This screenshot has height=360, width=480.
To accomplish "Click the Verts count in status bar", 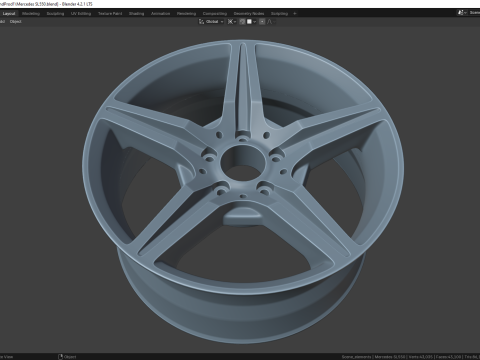I will [x=421, y=357].
